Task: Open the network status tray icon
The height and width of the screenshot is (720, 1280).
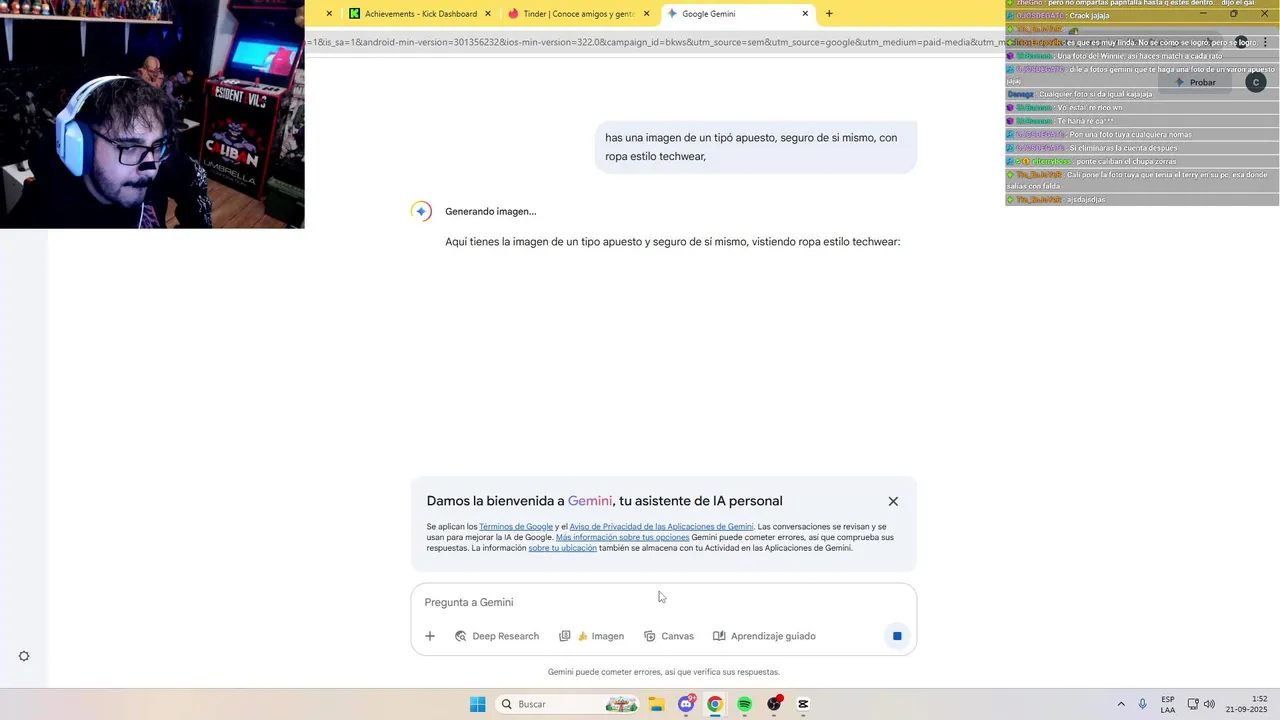Action: coord(1193,704)
